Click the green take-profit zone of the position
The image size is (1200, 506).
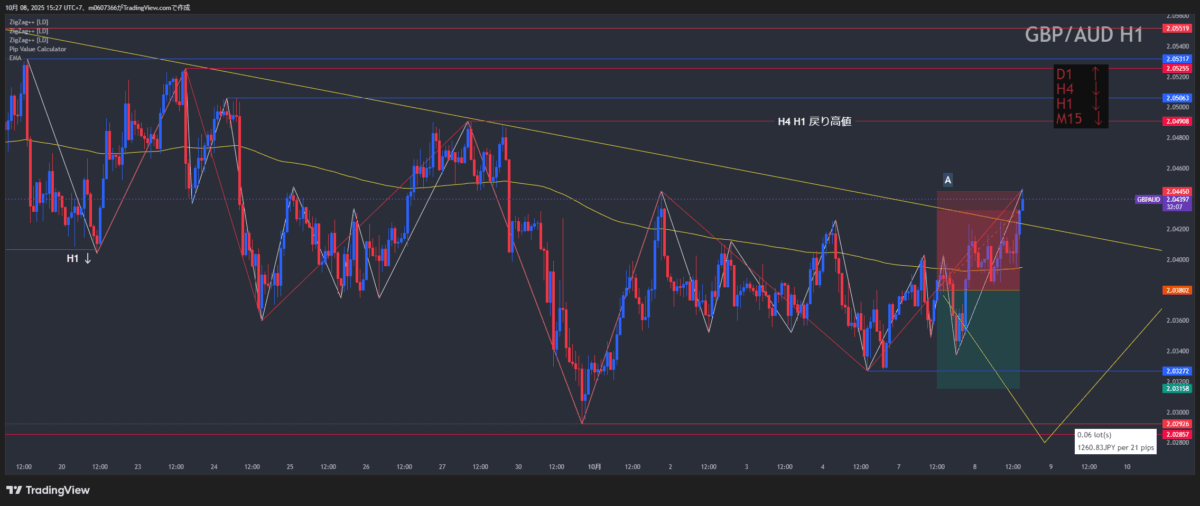[978, 340]
